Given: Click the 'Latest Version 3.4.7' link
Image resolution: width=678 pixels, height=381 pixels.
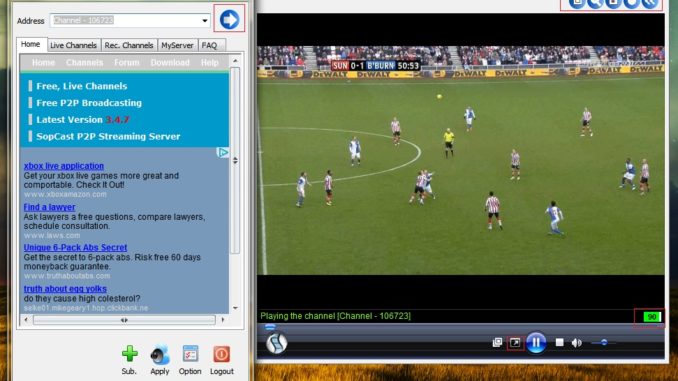Looking at the screenshot, I should coord(83,120).
